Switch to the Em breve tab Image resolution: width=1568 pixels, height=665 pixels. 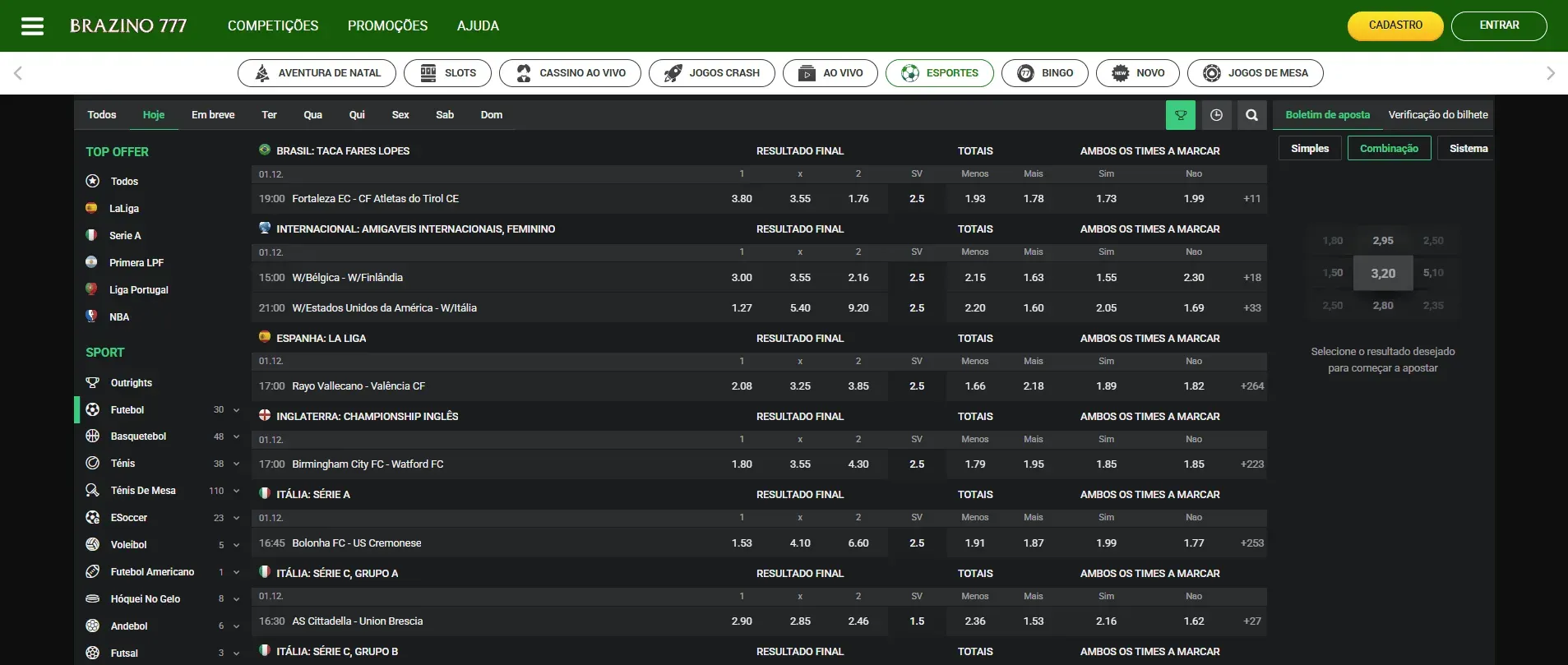click(x=213, y=115)
